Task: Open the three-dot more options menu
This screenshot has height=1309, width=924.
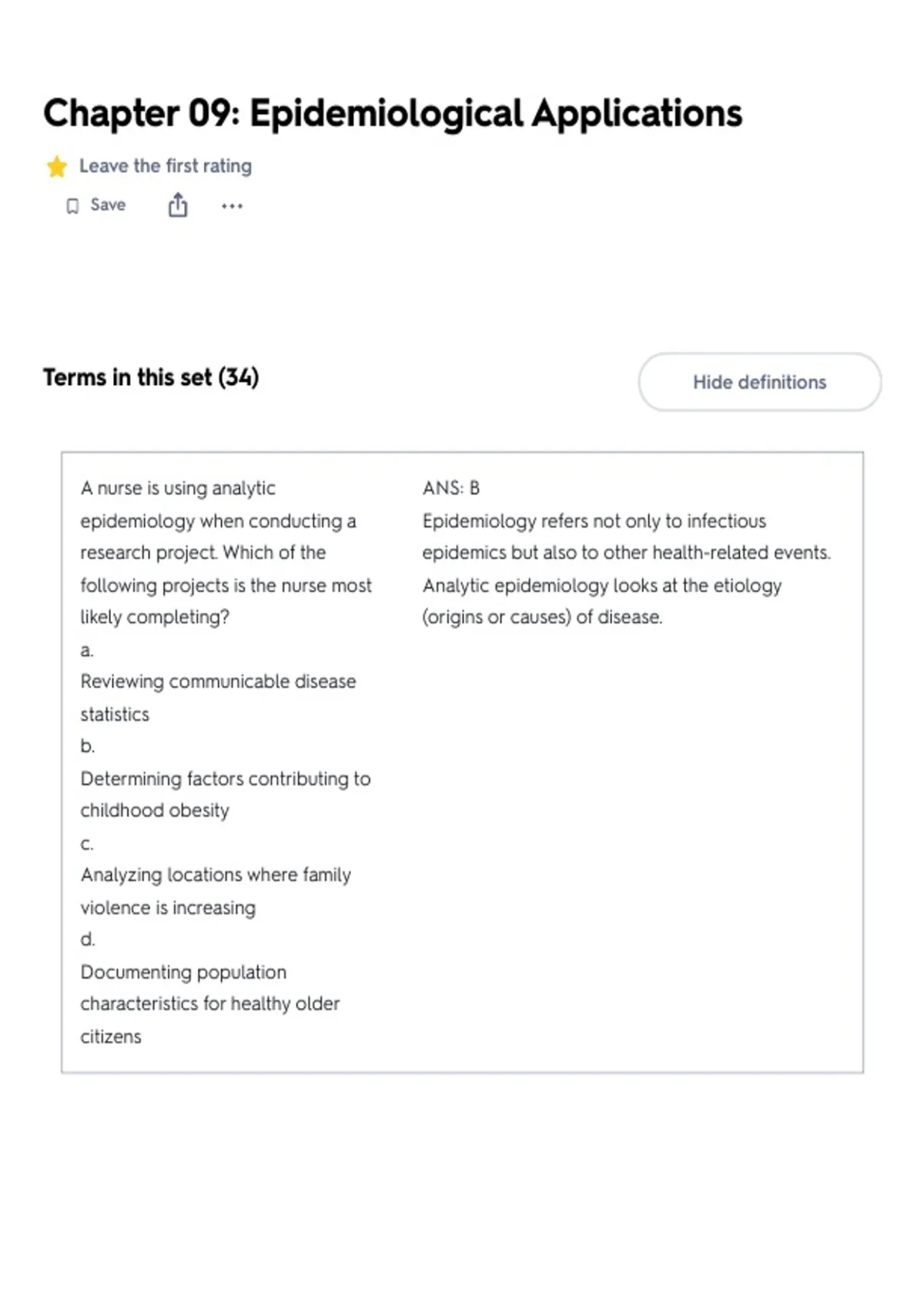Action: 232,206
